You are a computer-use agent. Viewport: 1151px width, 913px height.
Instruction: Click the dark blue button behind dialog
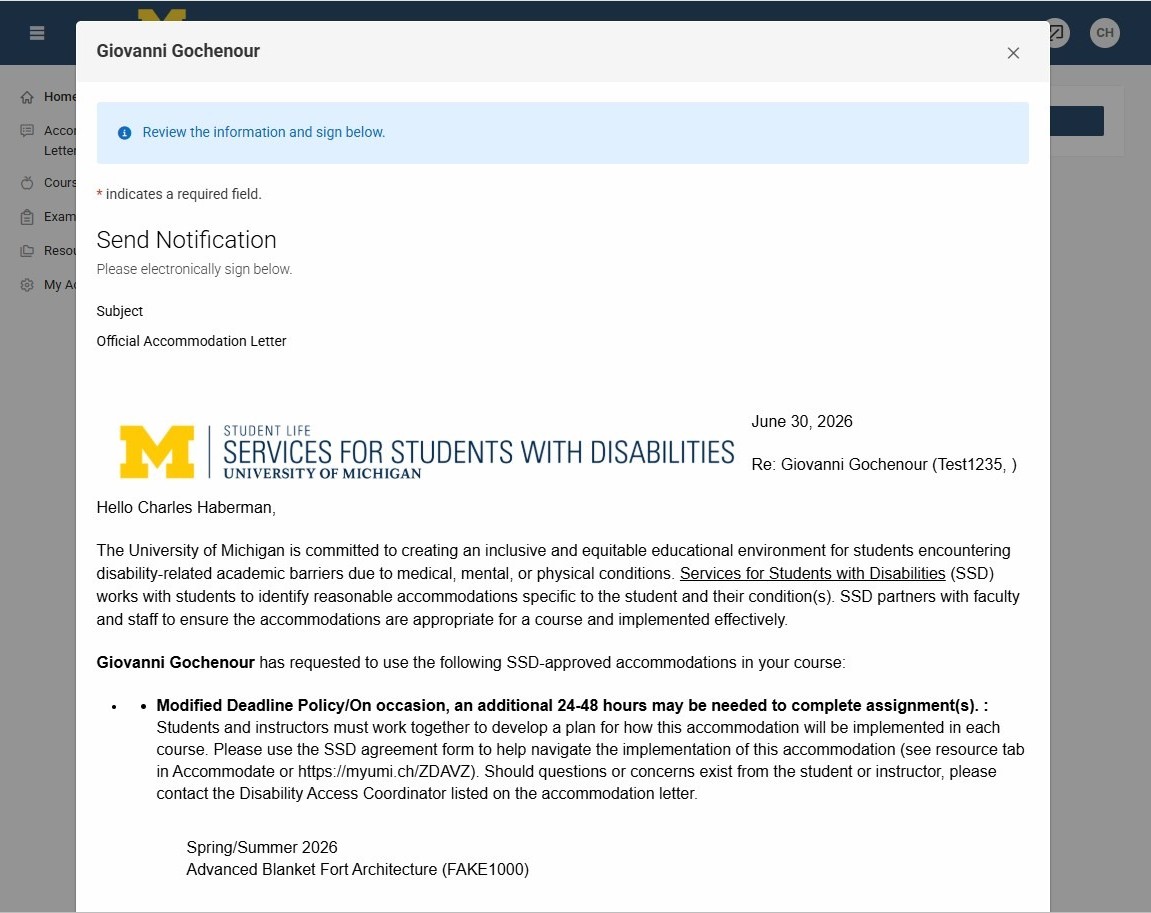pos(1077,121)
